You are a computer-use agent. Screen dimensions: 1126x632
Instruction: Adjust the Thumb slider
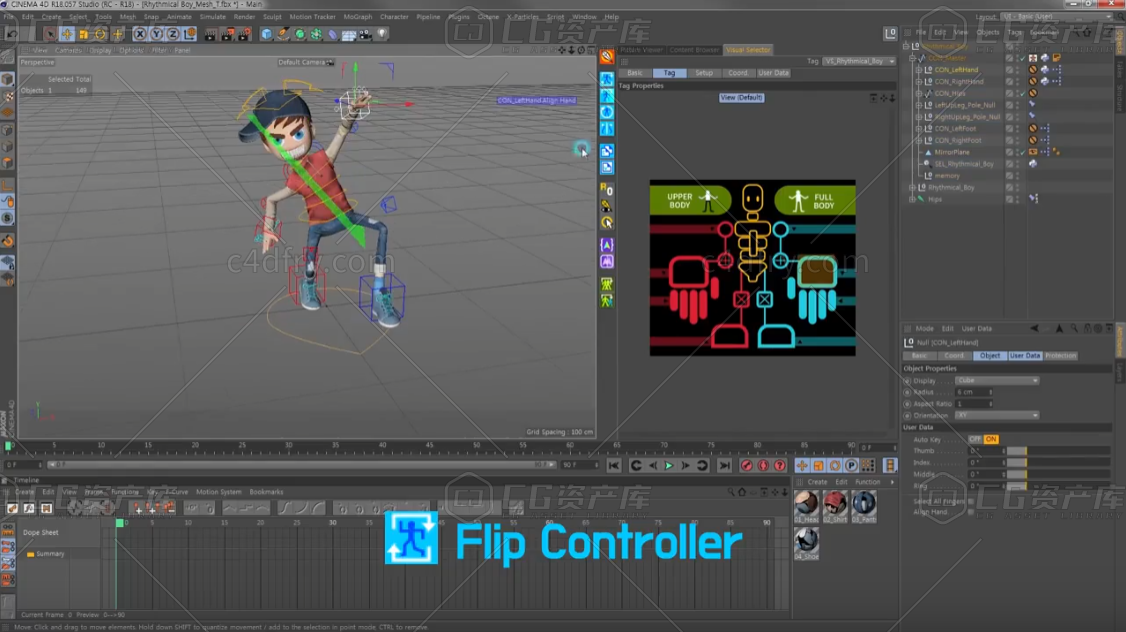click(x=1058, y=451)
